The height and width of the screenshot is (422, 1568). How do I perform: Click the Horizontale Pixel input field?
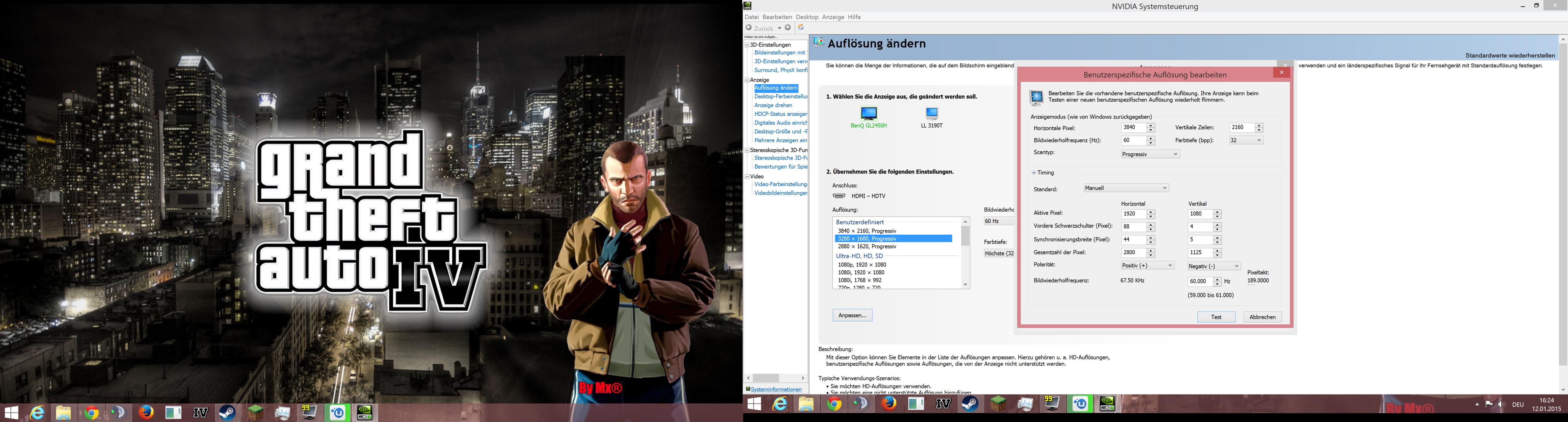click(x=1133, y=128)
